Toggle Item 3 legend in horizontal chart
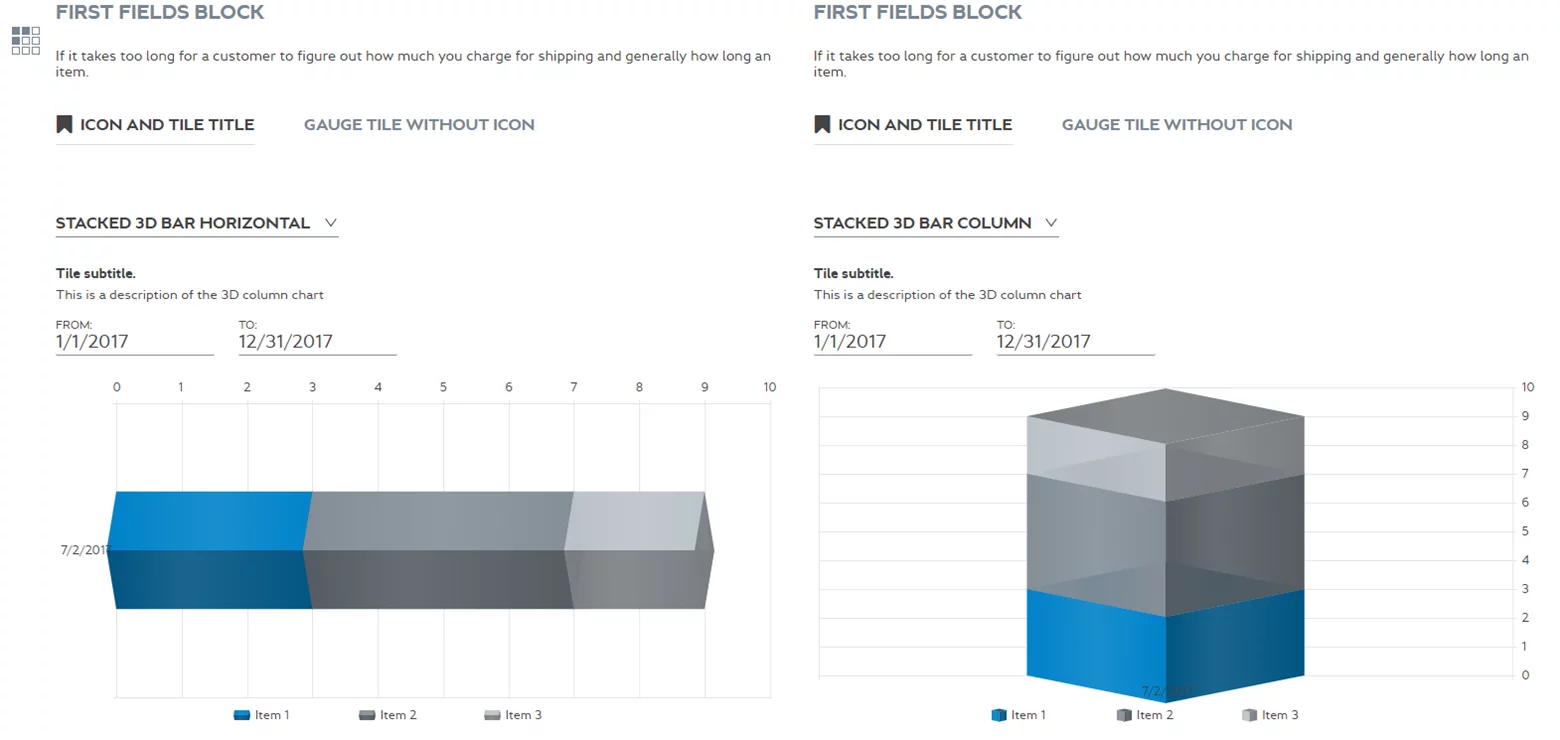 point(512,715)
